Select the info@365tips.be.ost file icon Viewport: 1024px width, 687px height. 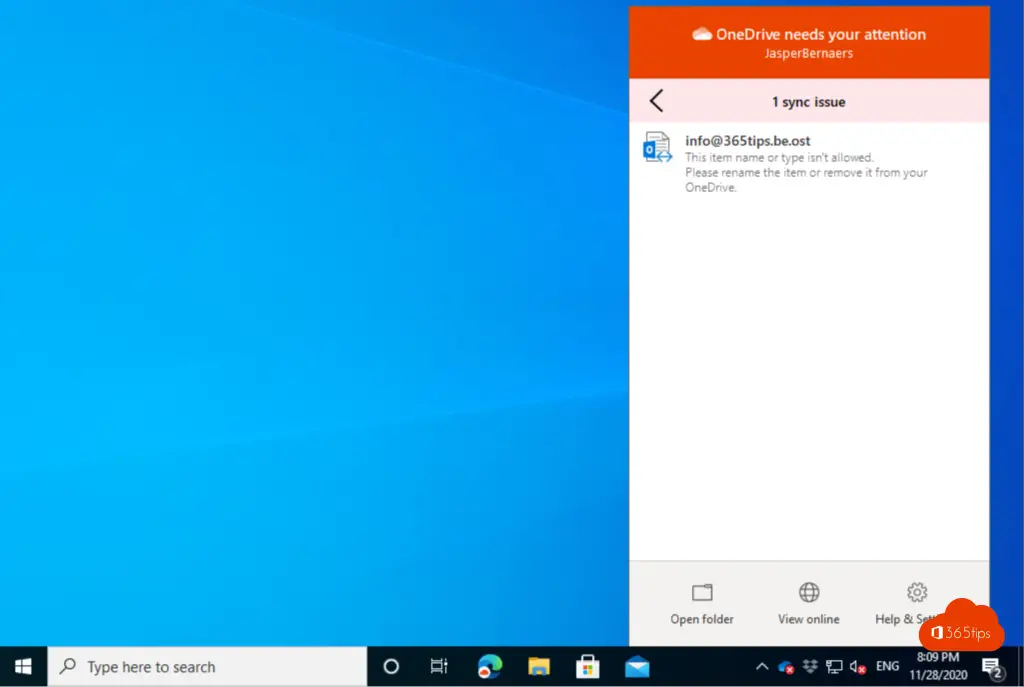(x=657, y=147)
